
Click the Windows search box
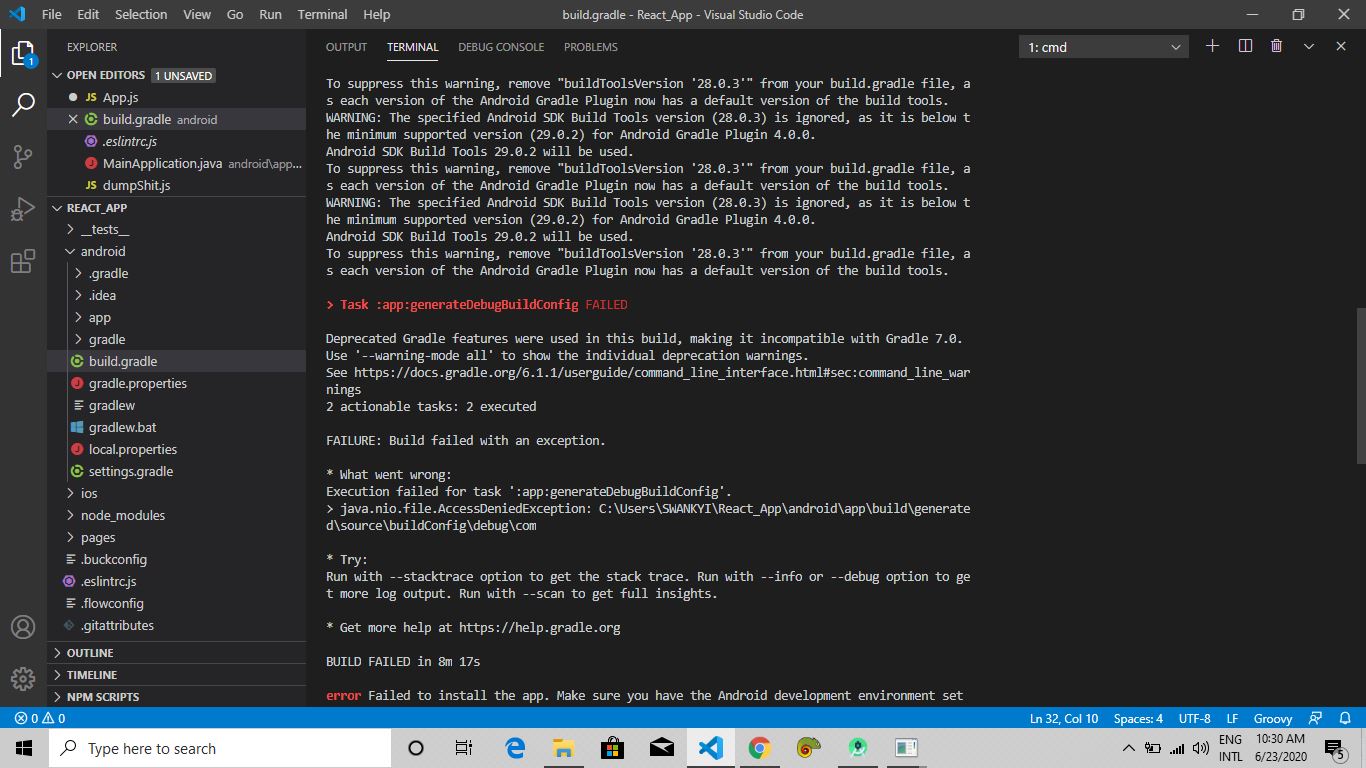point(220,748)
